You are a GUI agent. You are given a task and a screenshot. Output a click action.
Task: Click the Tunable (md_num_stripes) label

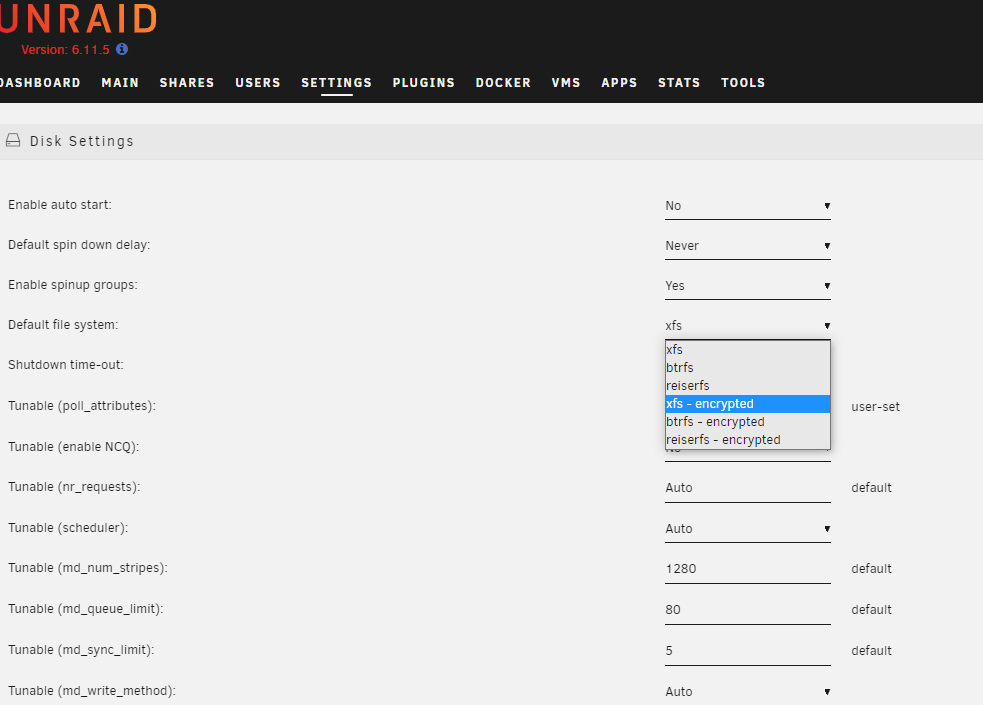pyautogui.click(x=88, y=568)
